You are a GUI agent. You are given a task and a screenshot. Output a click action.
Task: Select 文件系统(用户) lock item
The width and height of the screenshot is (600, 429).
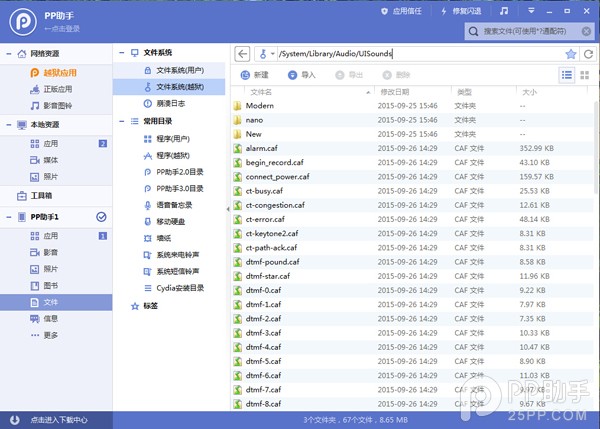(x=169, y=70)
